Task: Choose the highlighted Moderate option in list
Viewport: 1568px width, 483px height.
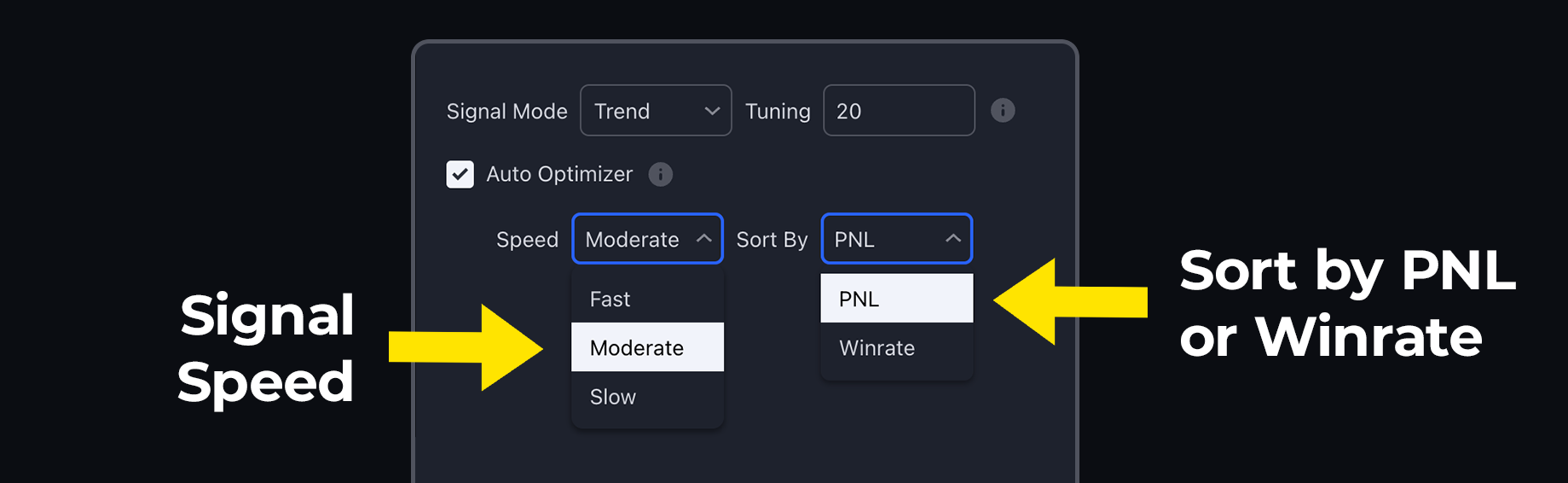Action: pos(648,347)
